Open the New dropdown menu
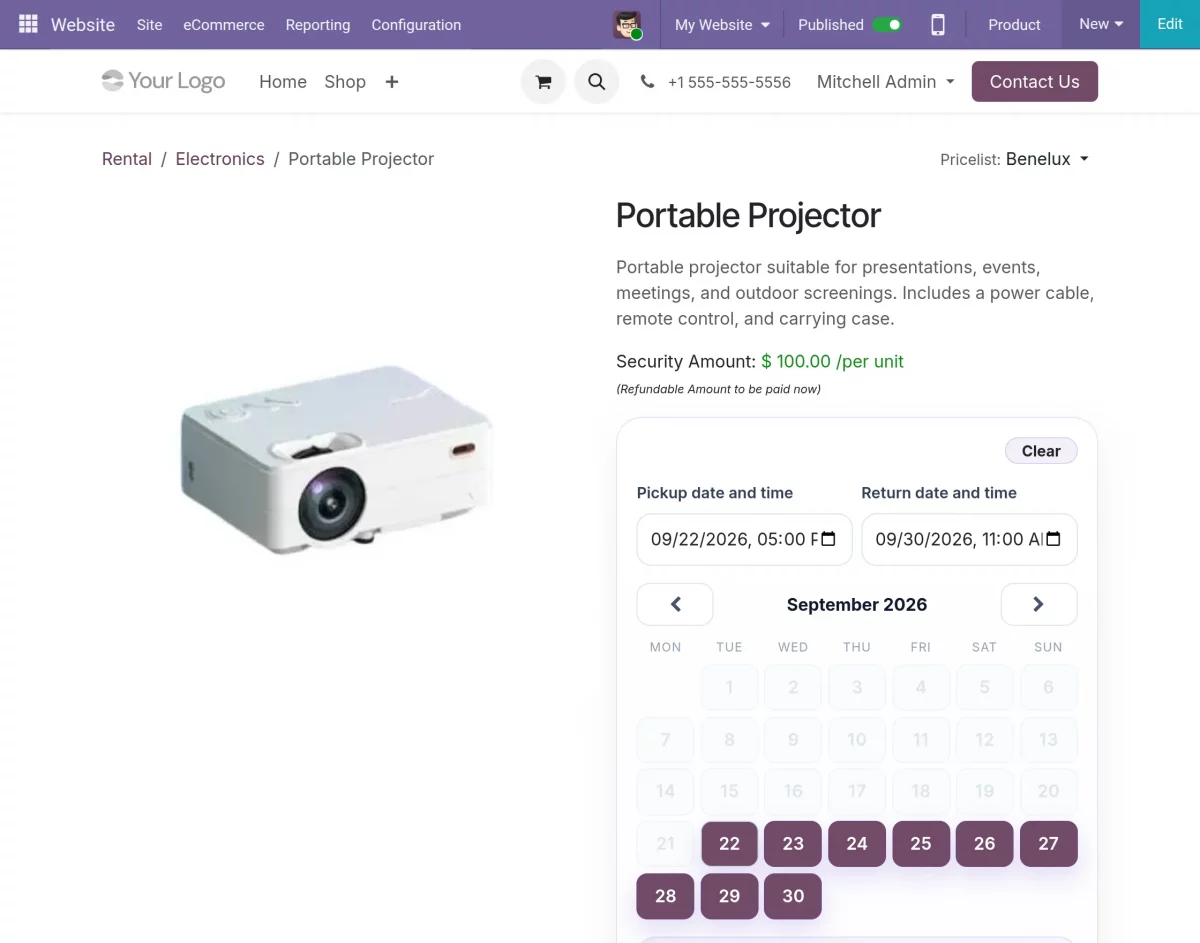The image size is (1200, 943). [1101, 24]
